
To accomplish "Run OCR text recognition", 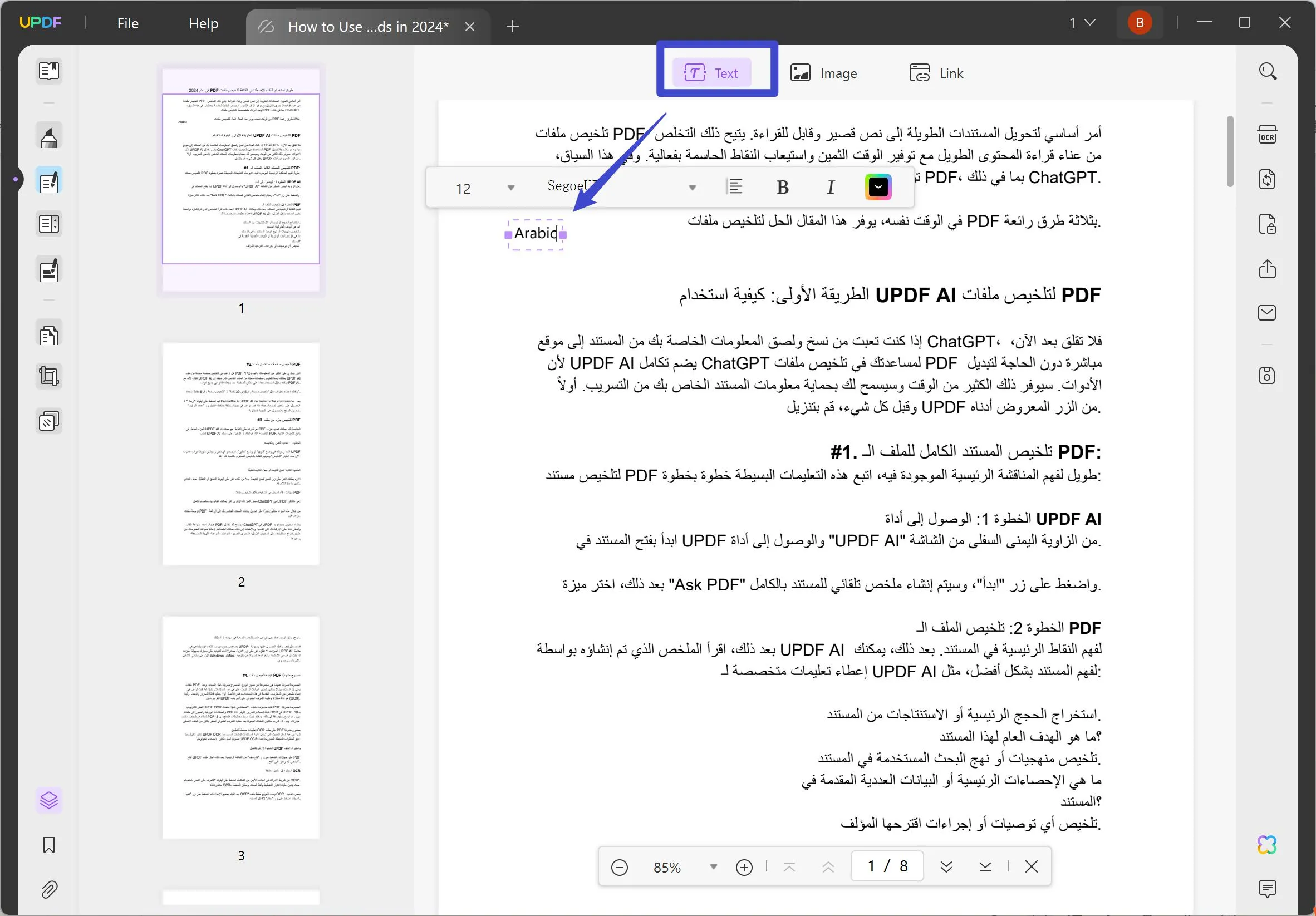I will (x=1267, y=135).
